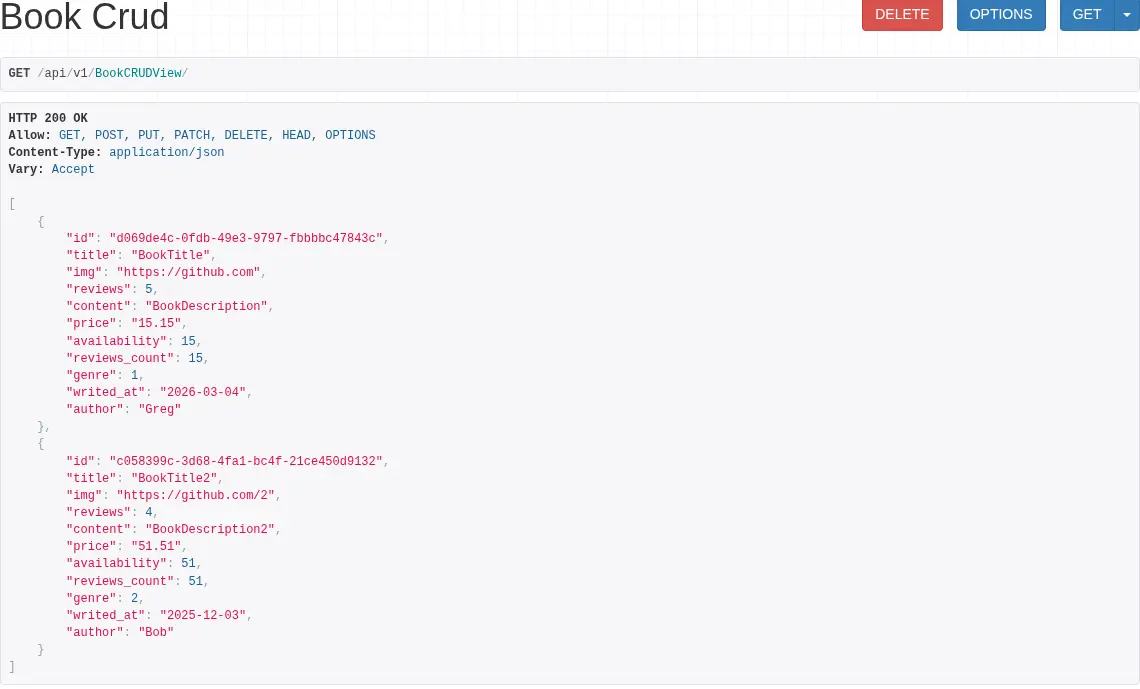Select reviews_count value 51
Viewport: 1140px width, 689px height.
pyautogui.click(x=196, y=581)
